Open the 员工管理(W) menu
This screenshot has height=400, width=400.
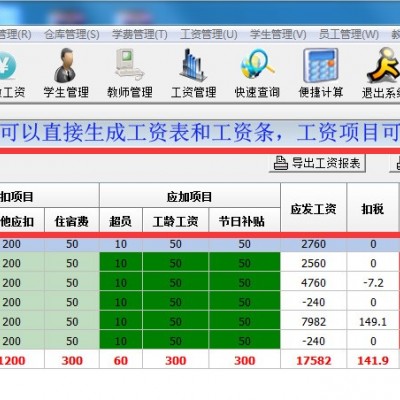pyautogui.click(x=349, y=34)
